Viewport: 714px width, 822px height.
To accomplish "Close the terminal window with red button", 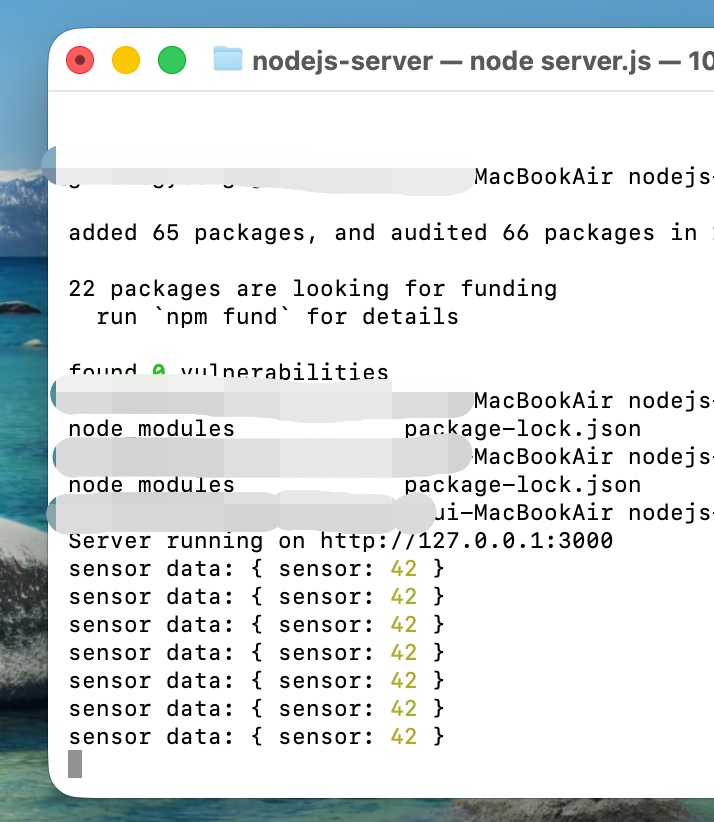I will (80, 60).
